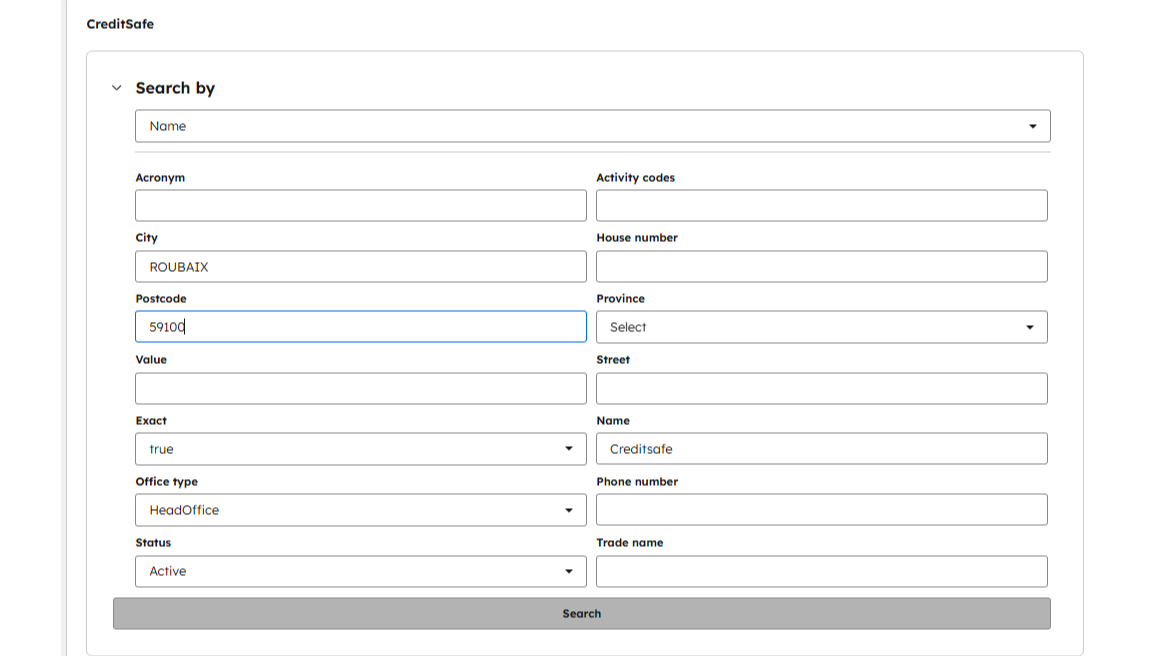Click the Acronym input field

point(361,205)
